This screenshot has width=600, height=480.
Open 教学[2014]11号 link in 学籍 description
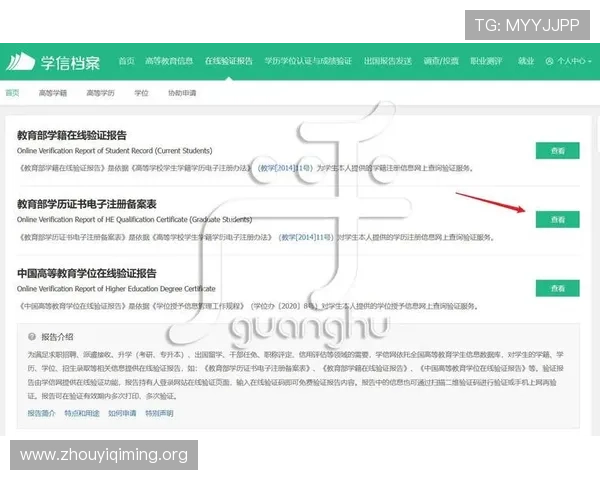tap(285, 168)
